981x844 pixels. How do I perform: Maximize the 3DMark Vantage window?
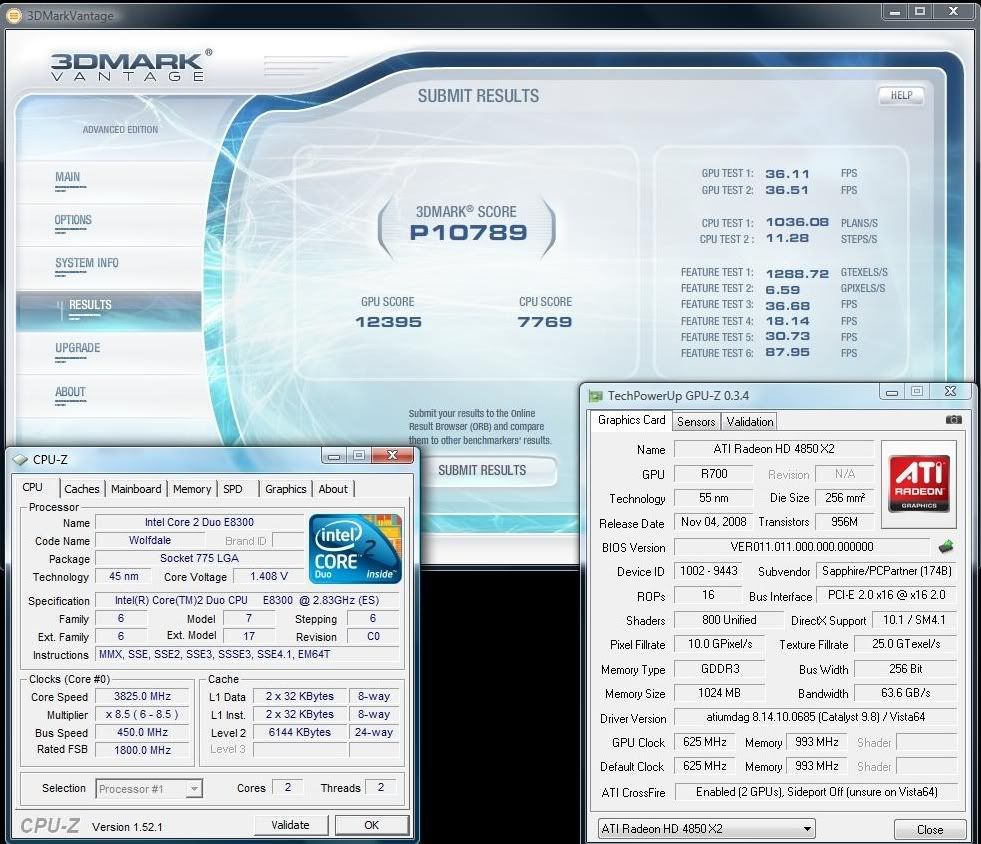click(919, 11)
